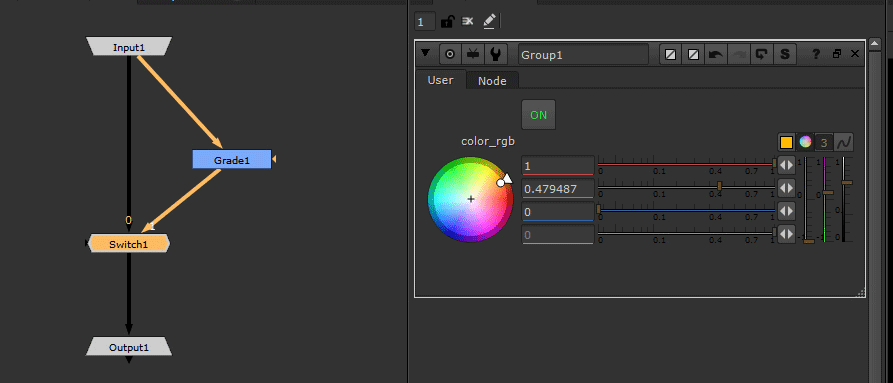Click the white handle on the color wheel

coord(501,183)
